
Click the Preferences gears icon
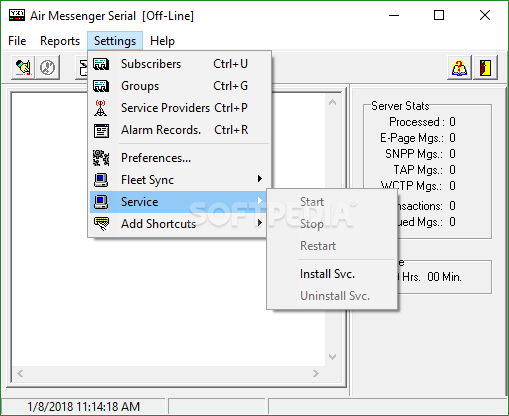point(101,158)
